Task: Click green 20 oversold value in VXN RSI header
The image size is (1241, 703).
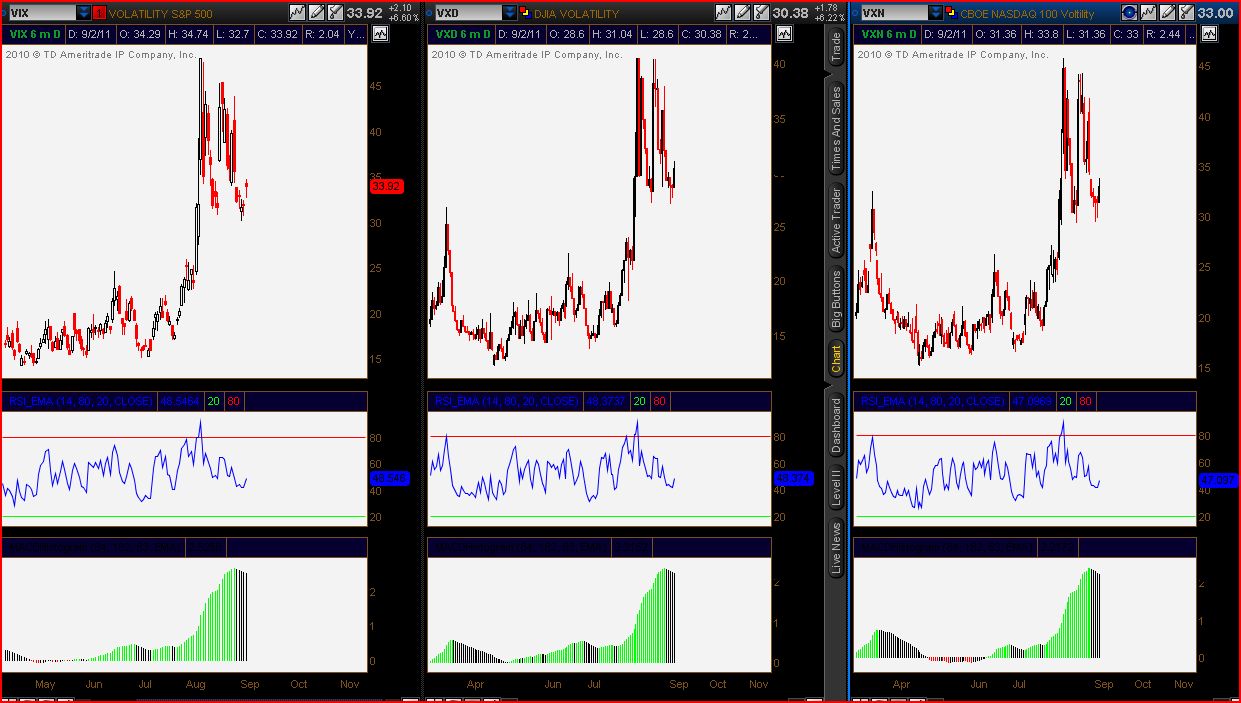Action: point(1066,401)
